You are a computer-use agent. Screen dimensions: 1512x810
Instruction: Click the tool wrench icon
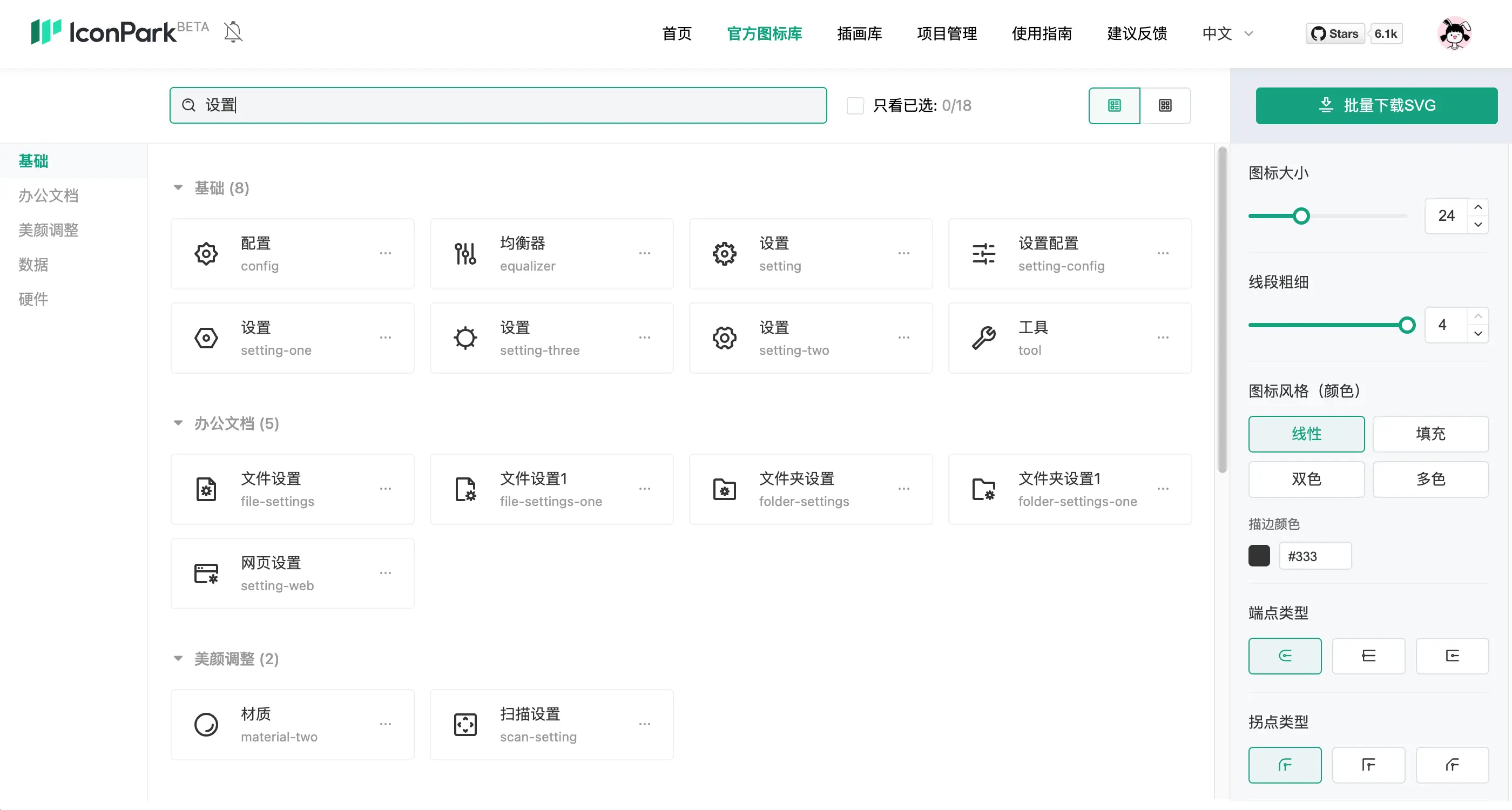click(983, 338)
